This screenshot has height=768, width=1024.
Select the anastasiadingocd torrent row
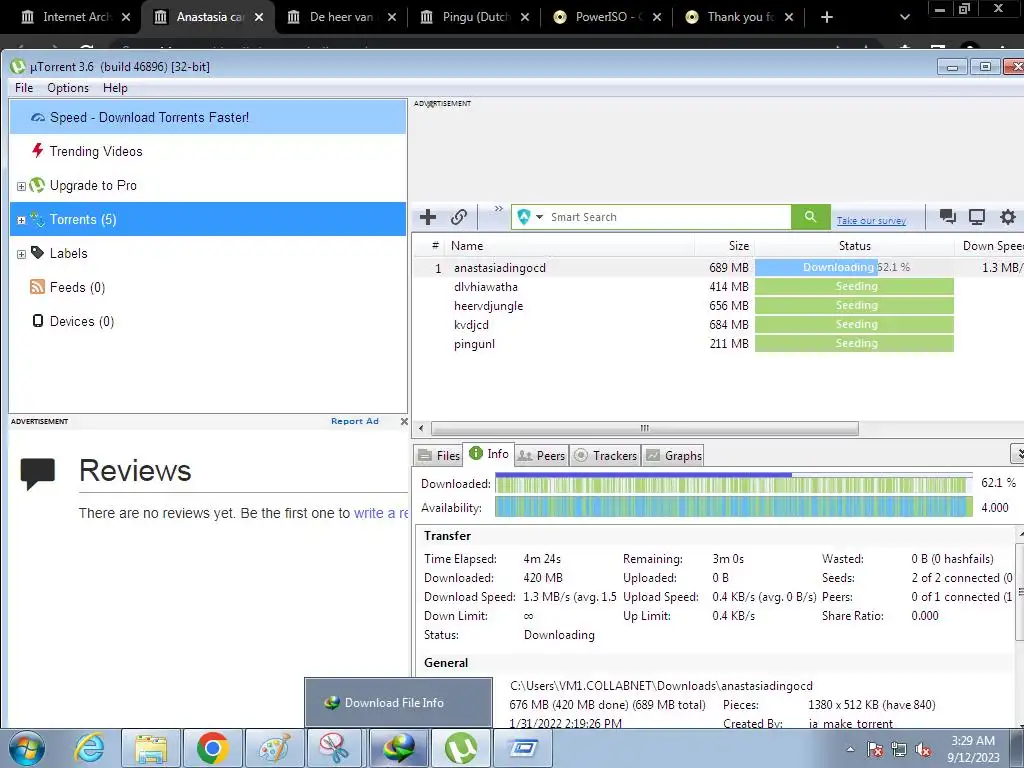(x=718, y=268)
